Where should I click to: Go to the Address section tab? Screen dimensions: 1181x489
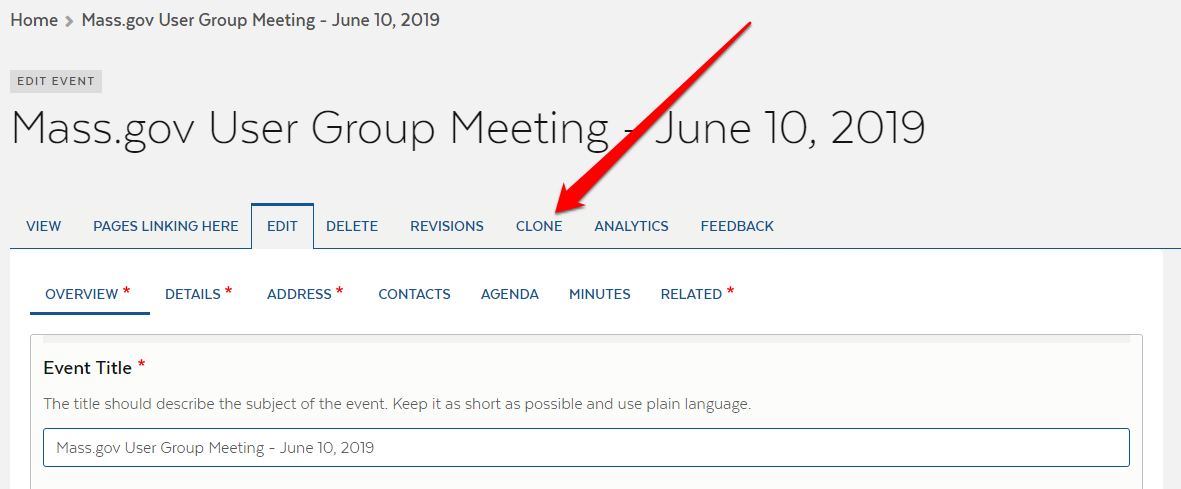[x=299, y=294]
